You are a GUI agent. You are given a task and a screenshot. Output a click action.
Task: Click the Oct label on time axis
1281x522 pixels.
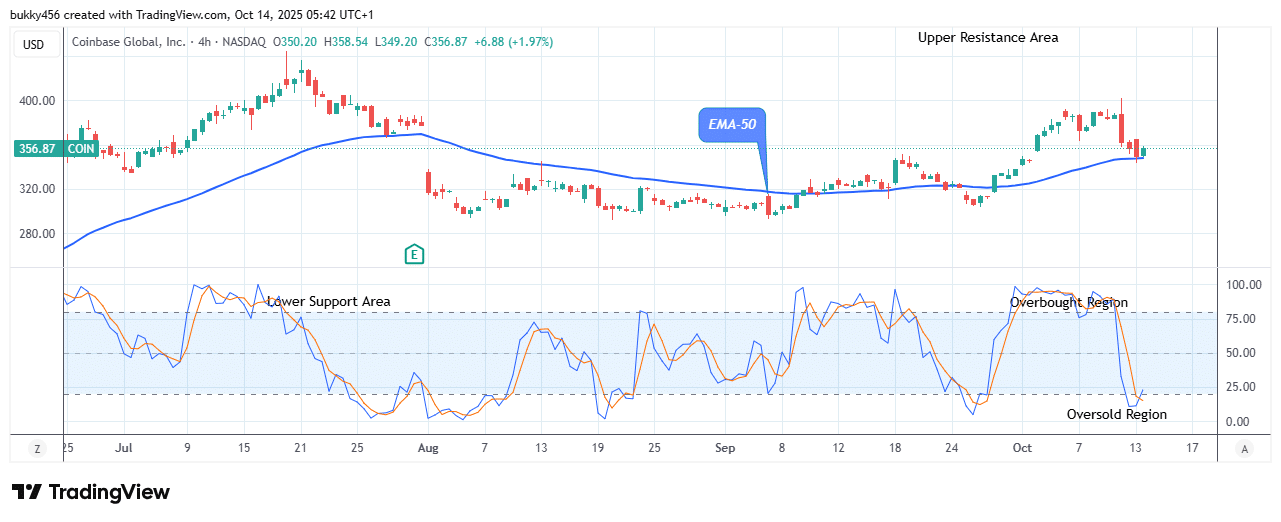coord(1021,448)
